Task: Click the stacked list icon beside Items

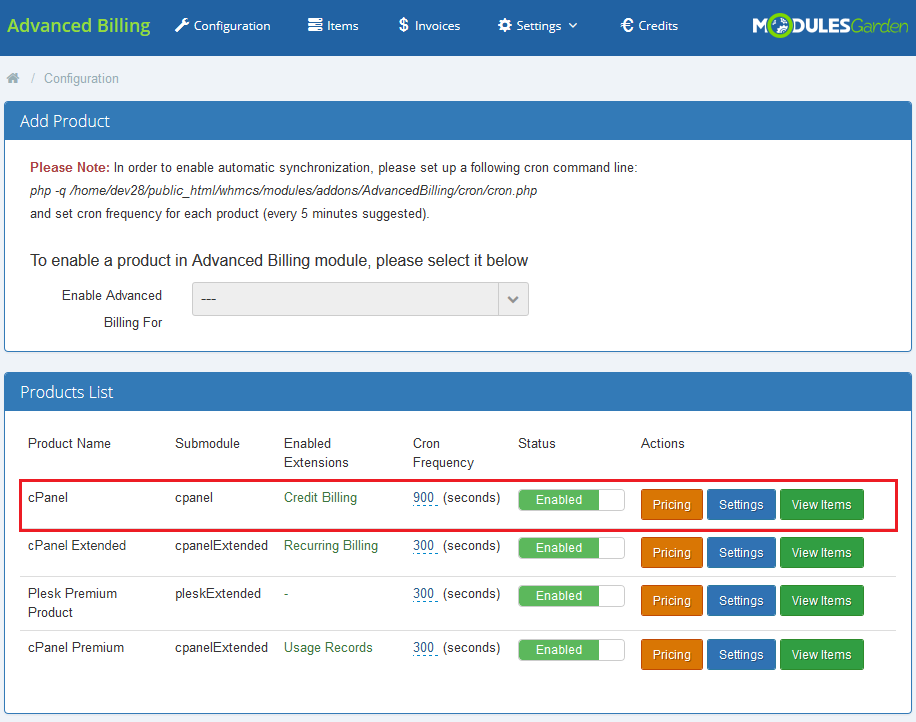Action: click(x=315, y=25)
